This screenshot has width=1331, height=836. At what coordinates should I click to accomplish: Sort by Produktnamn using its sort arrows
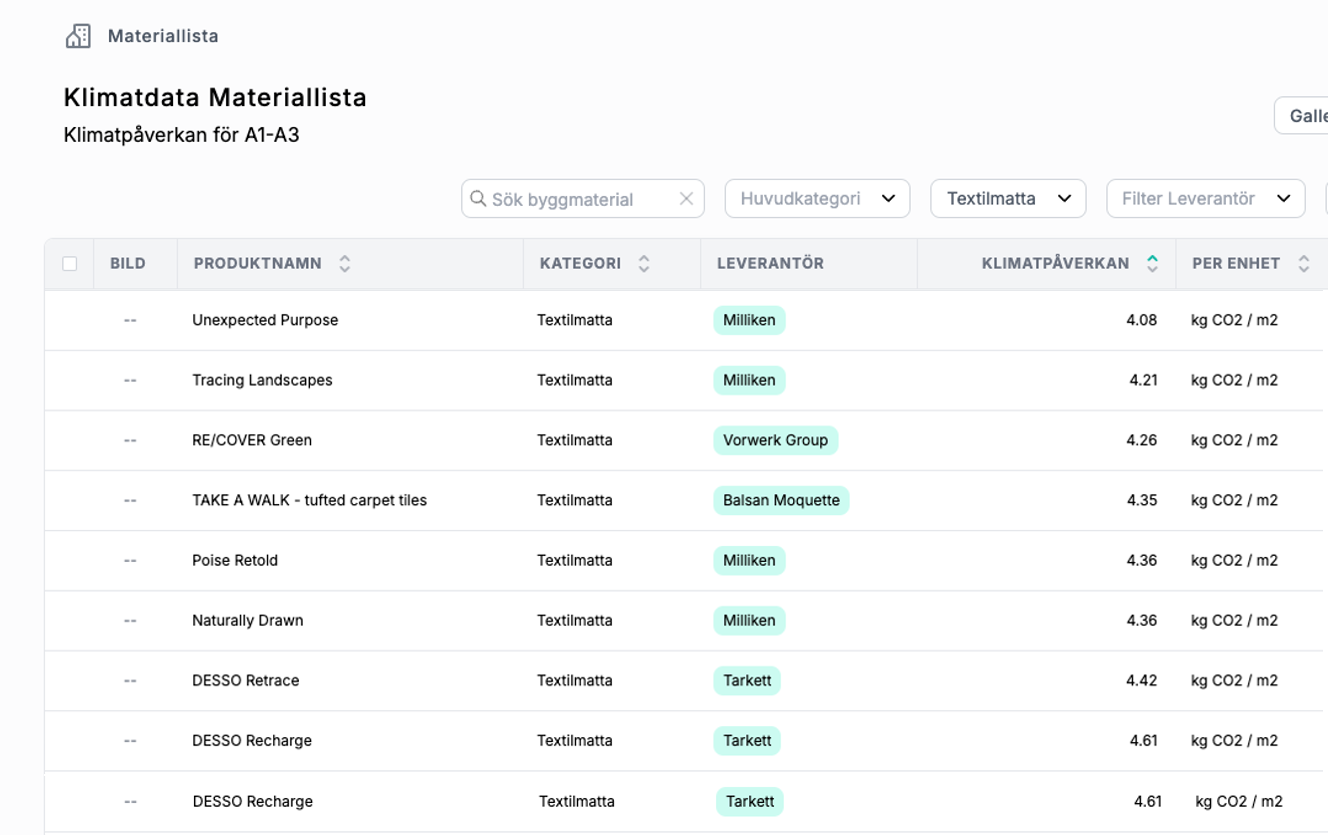pos(344,263)
